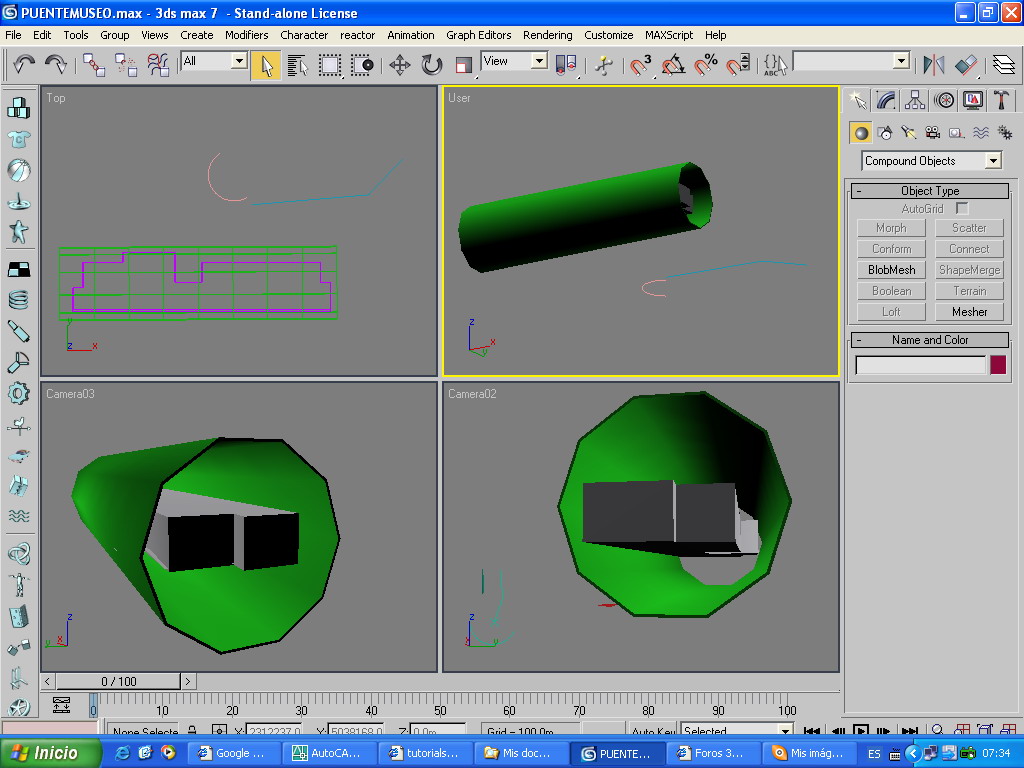
Task: Click Named Selection Sets edit icon
Action: pos(775,65)
